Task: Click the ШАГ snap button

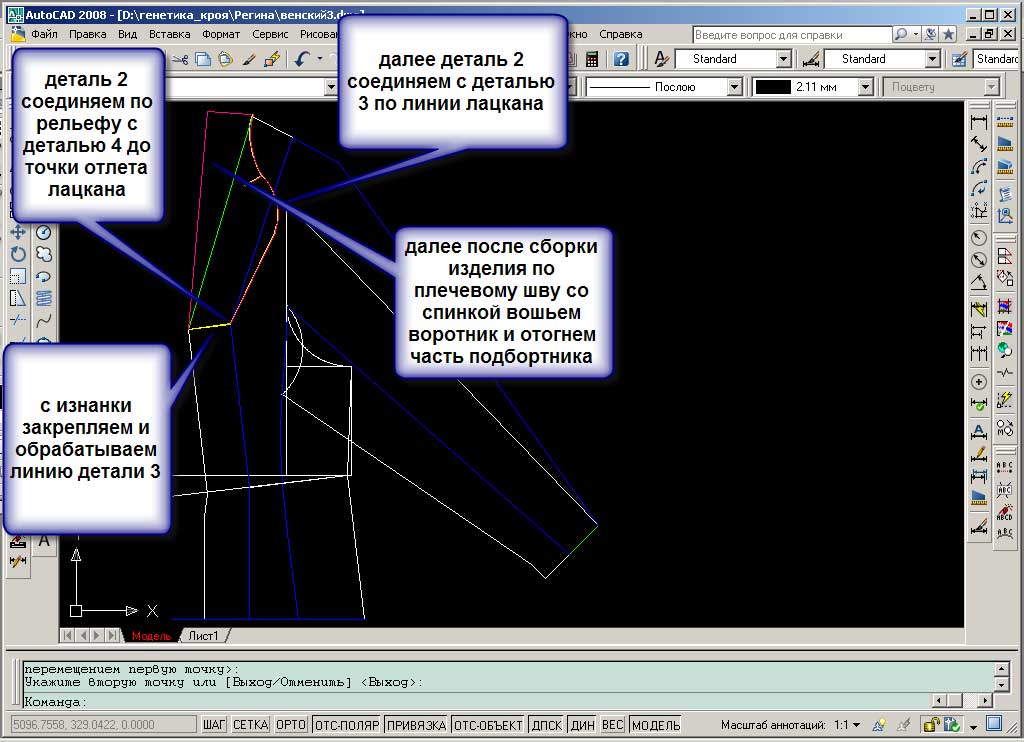Action: click(x=214, y=725)
